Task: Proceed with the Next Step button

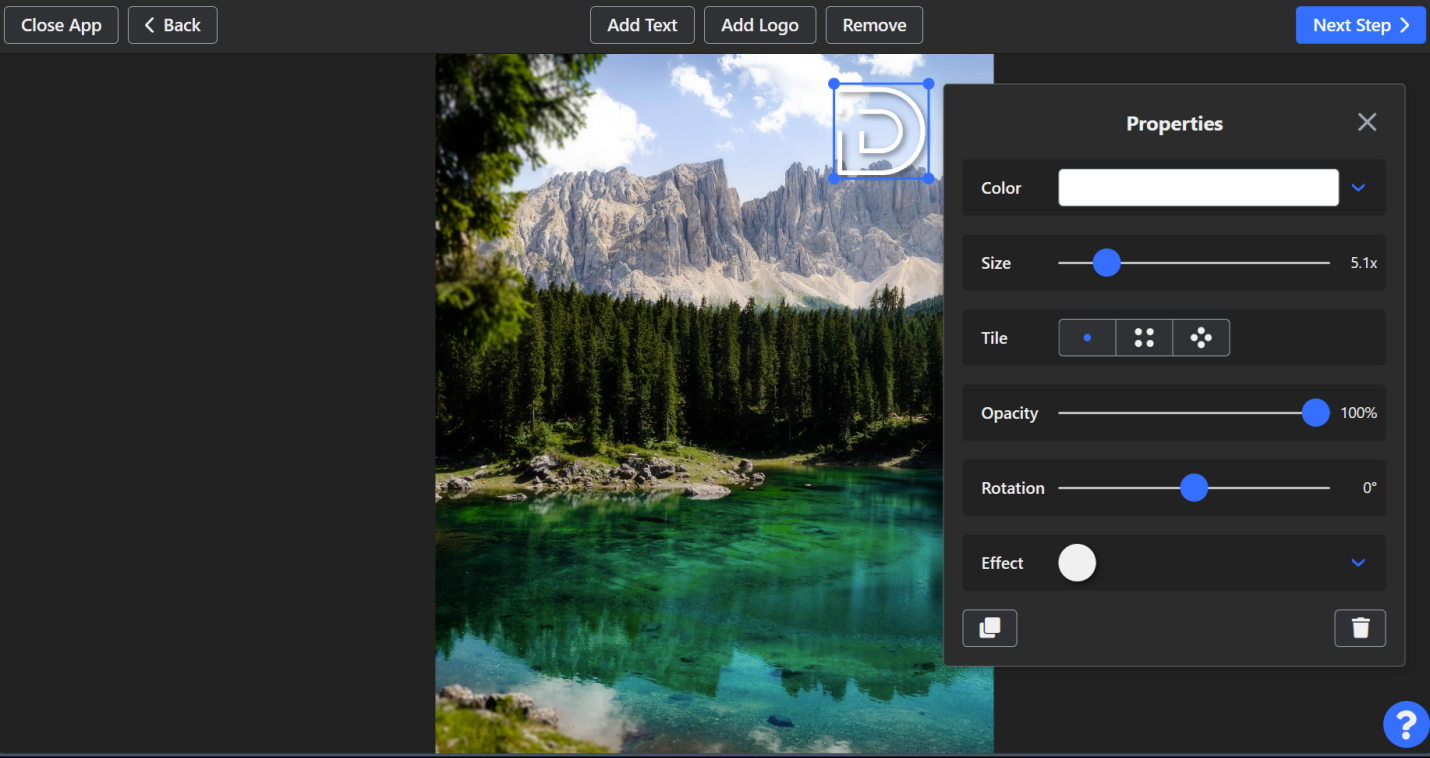Action: [1360, 24]
